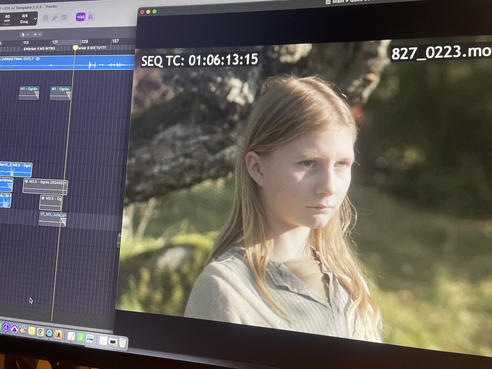
Task: Open Google Chrome from the Dock
Action: (x=40, y=332)
